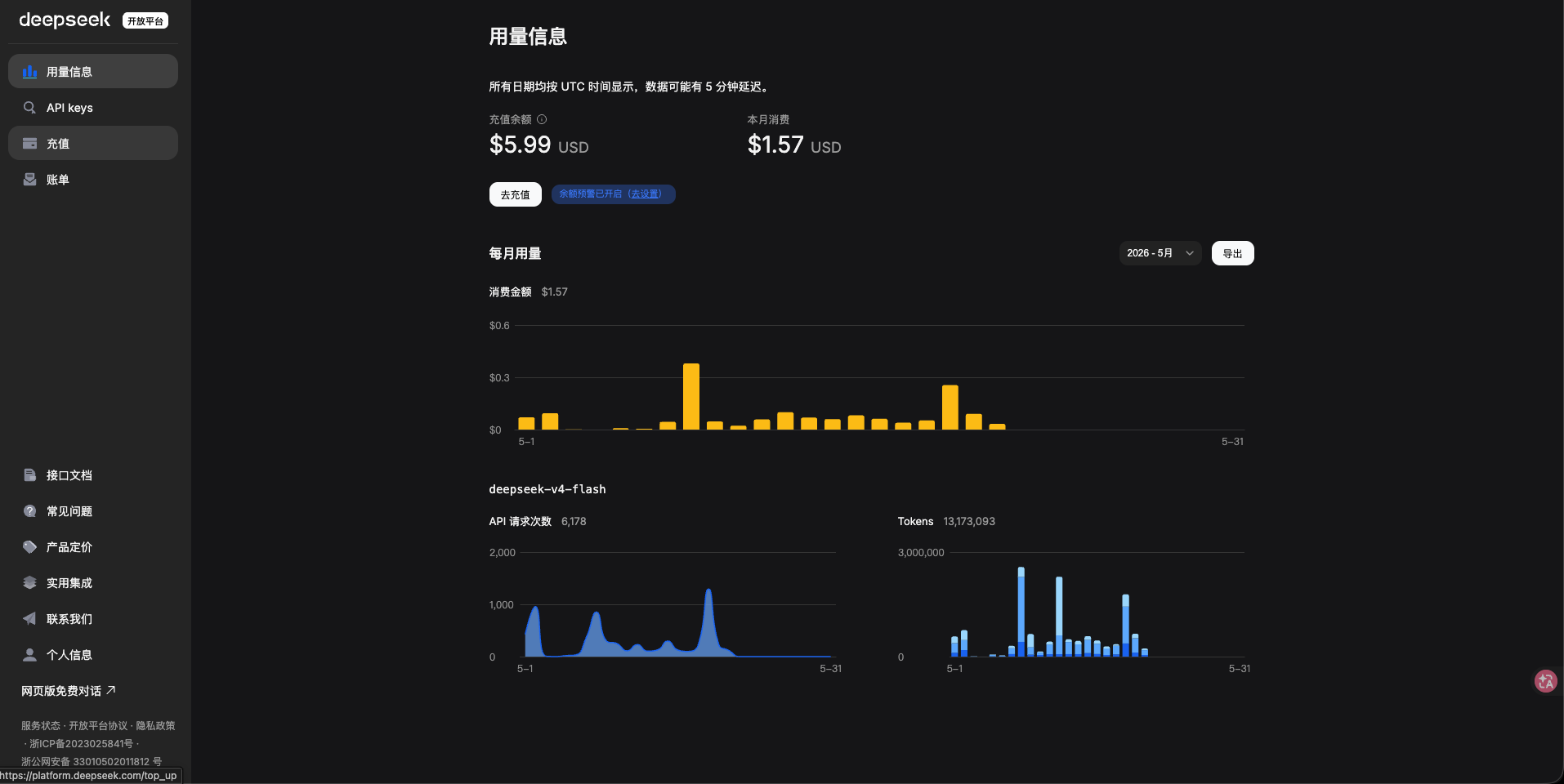Click the bar chart icon beside 用量信息
Image resolution: width=1564 pixels, height=784 pixels.
(x=29, y=72)
